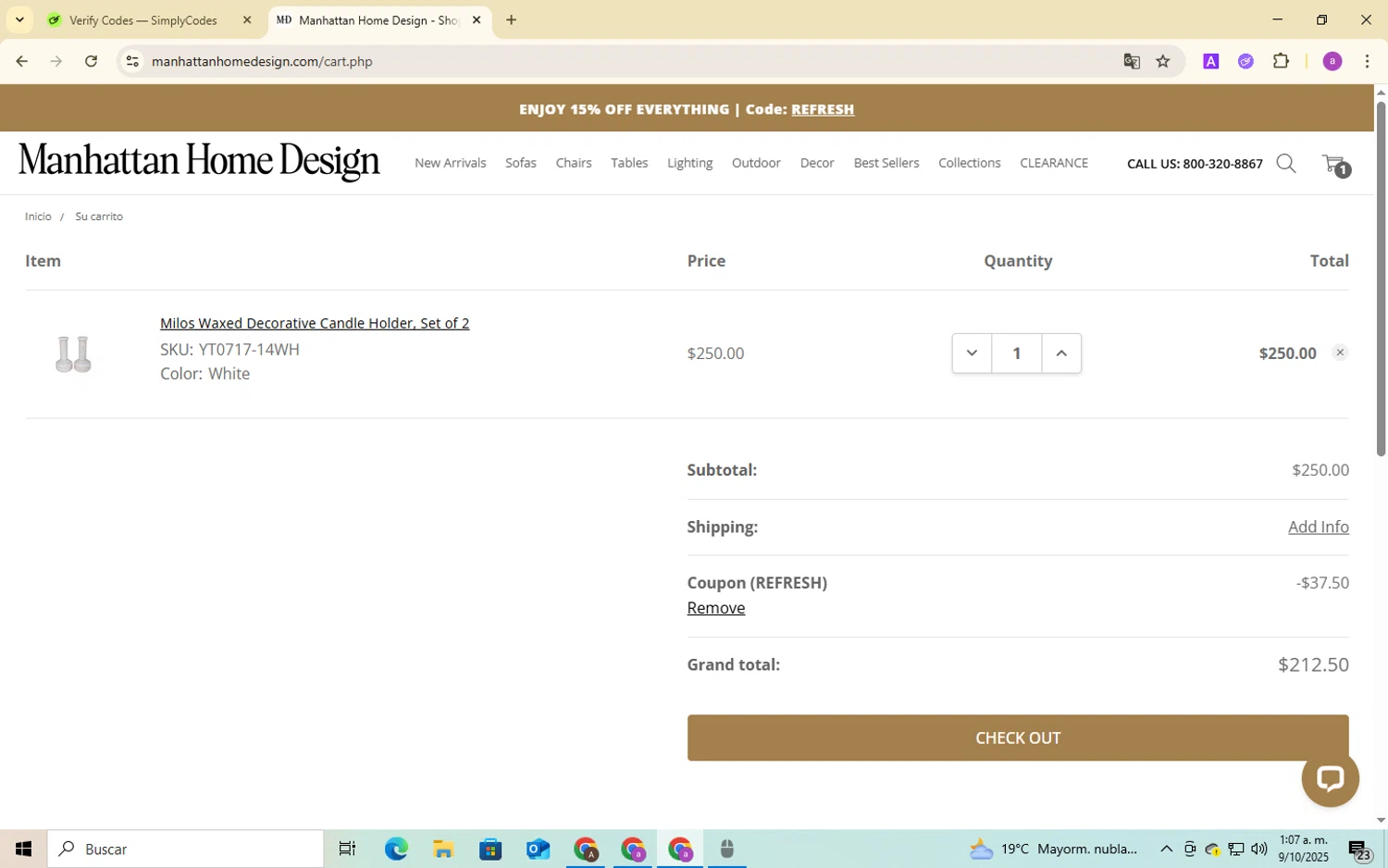Open a new tab with the plus button

tap(511, 19)
